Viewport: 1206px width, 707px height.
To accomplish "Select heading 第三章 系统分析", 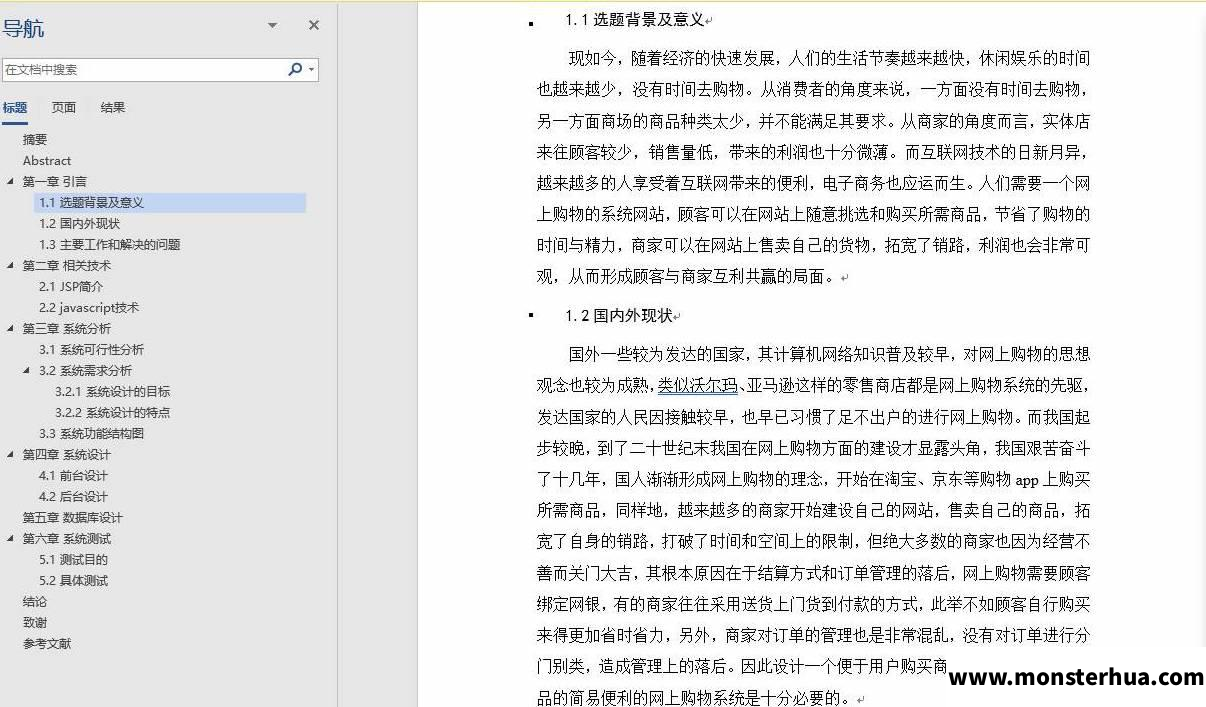I will [67, 329].
